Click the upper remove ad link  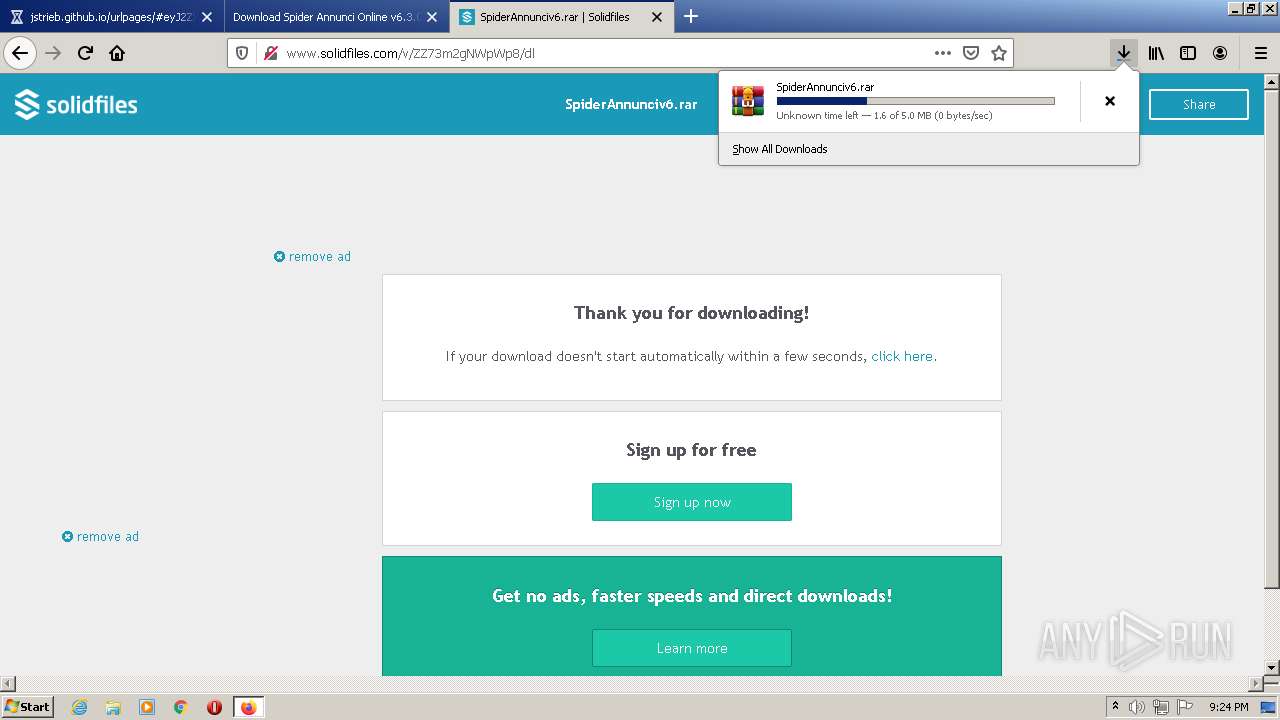coord(312,257)
